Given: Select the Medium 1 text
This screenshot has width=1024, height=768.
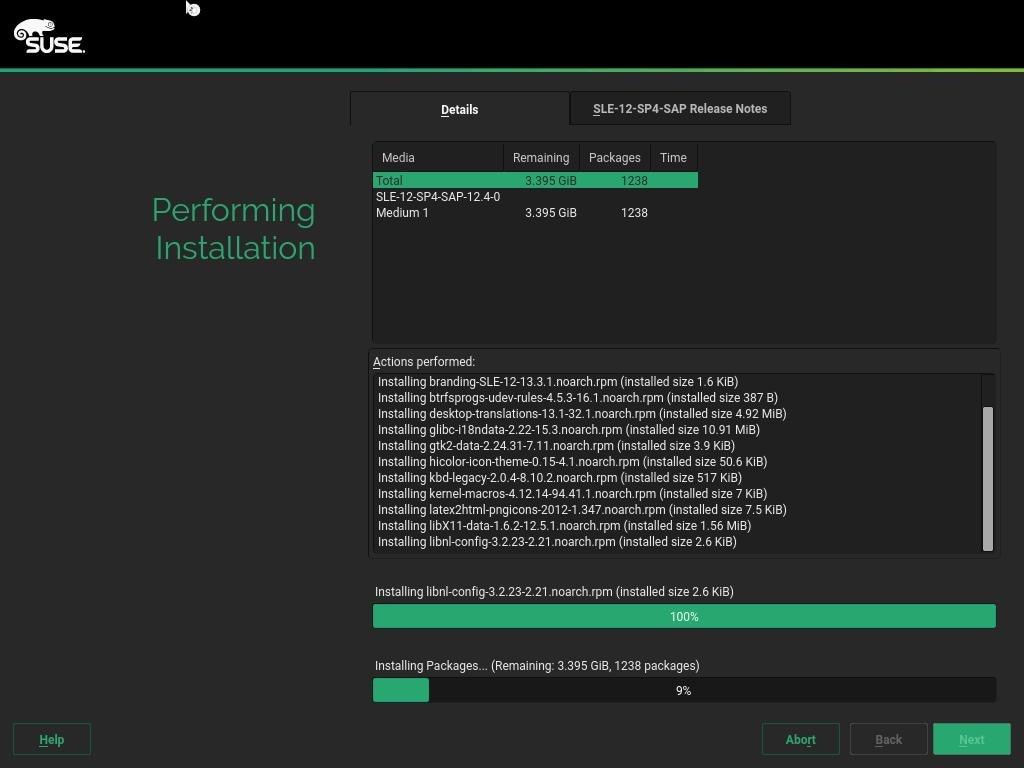Looking at the screenshot, I should 402,213.
